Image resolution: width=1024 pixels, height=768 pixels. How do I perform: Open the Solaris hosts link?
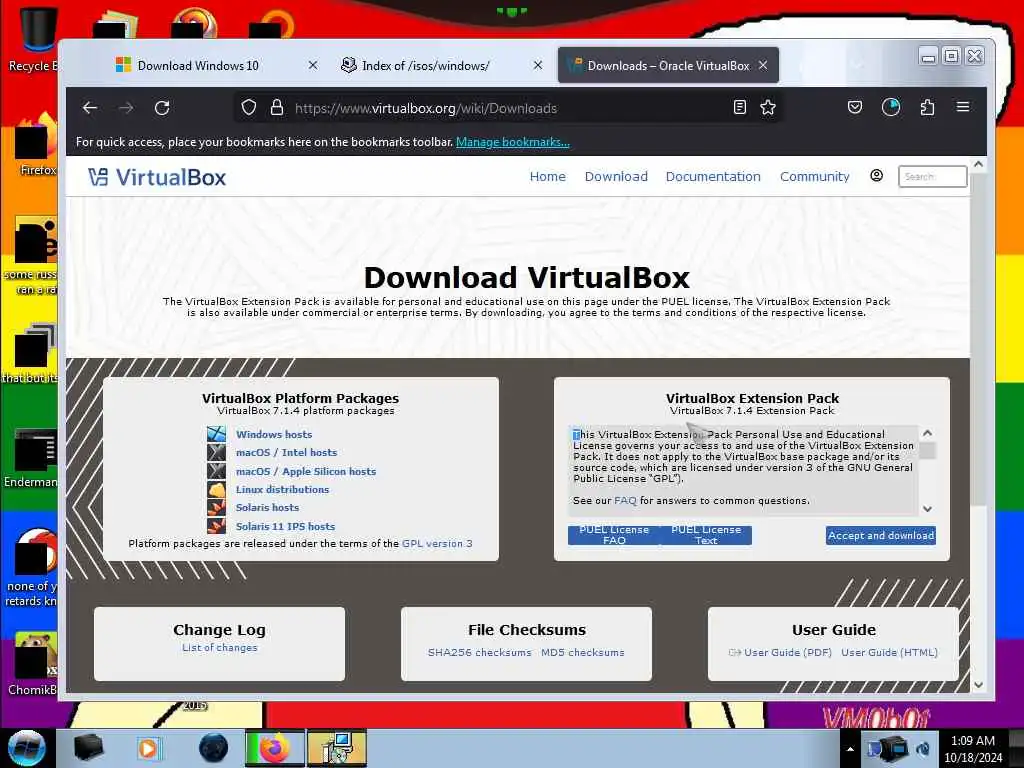pyautogui.click(x=267, y=507)
